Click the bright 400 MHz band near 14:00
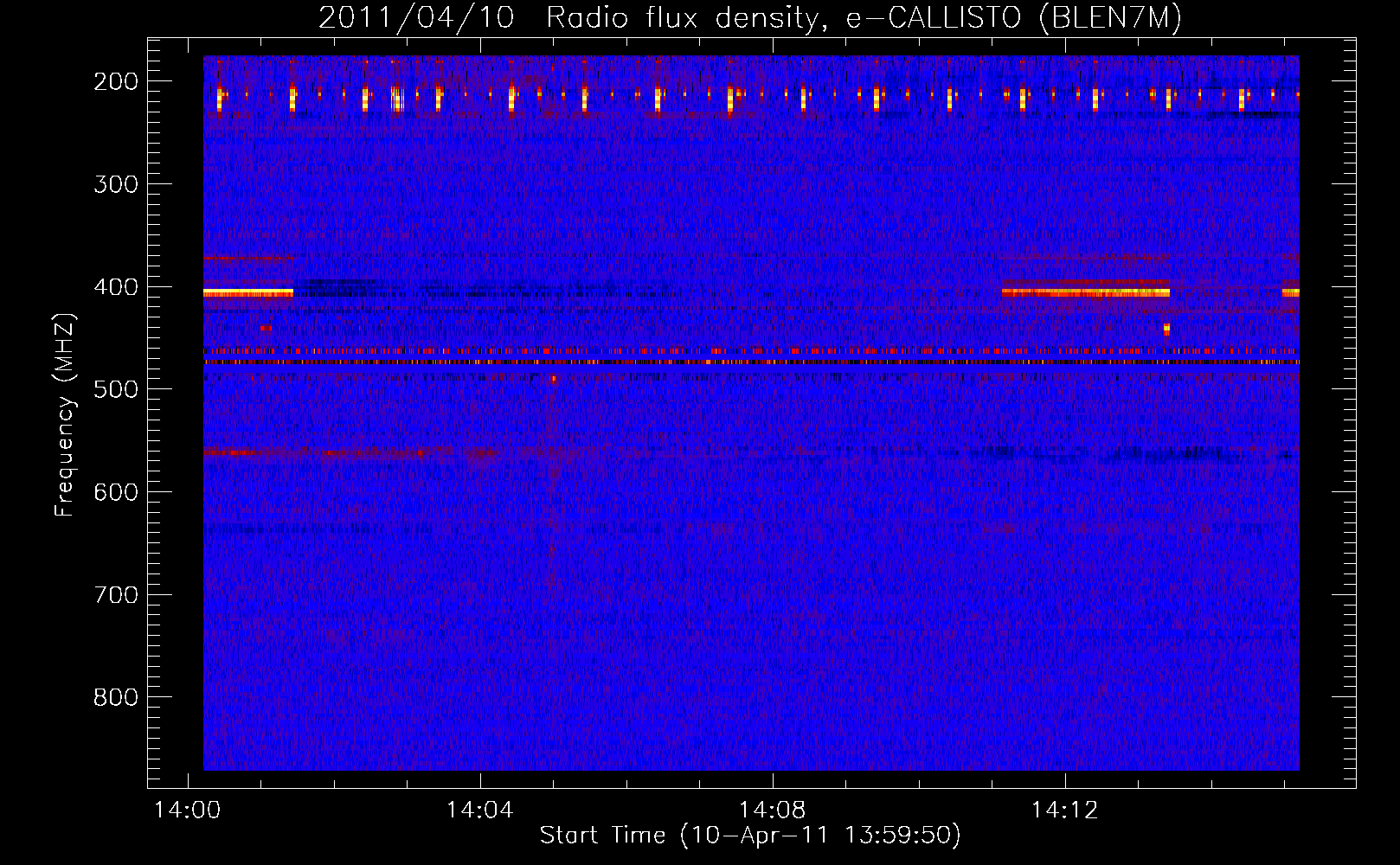 pyautogui.click(x=248, y=293)
